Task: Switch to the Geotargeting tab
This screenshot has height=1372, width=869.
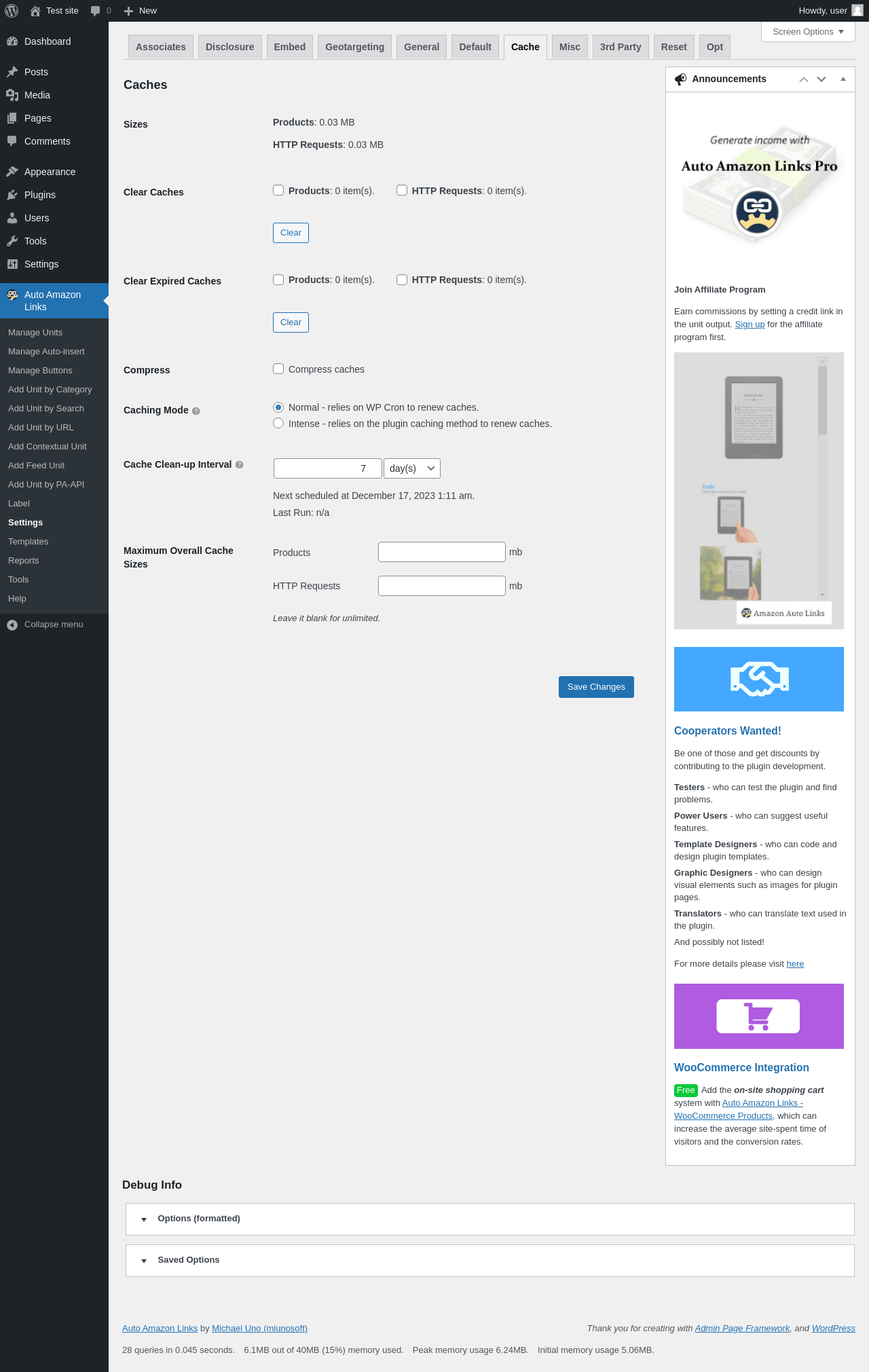Action: pyautogui.click(x=354, y=47)
